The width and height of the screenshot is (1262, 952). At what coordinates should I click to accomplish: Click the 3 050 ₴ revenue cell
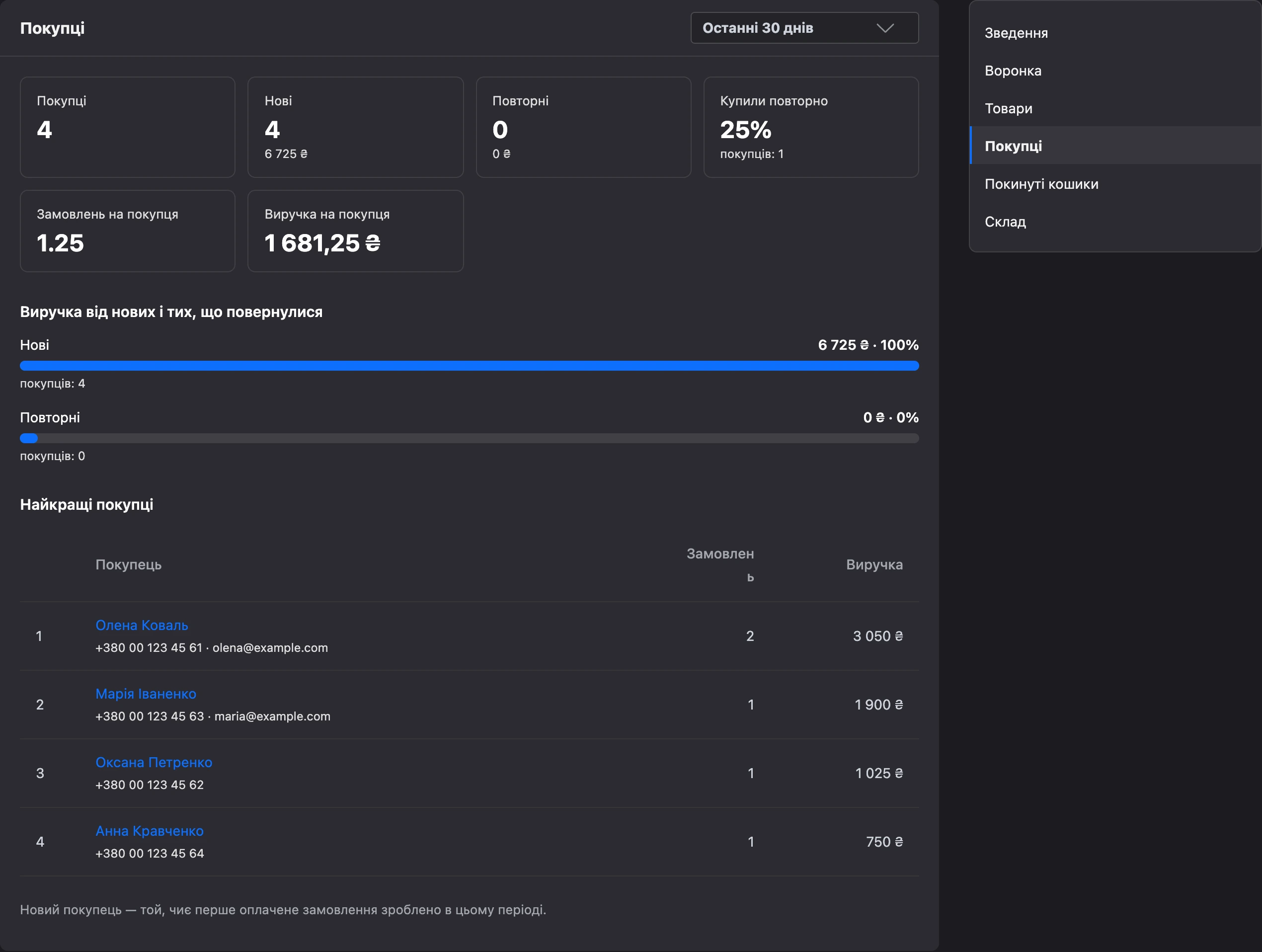click(877, 636)
